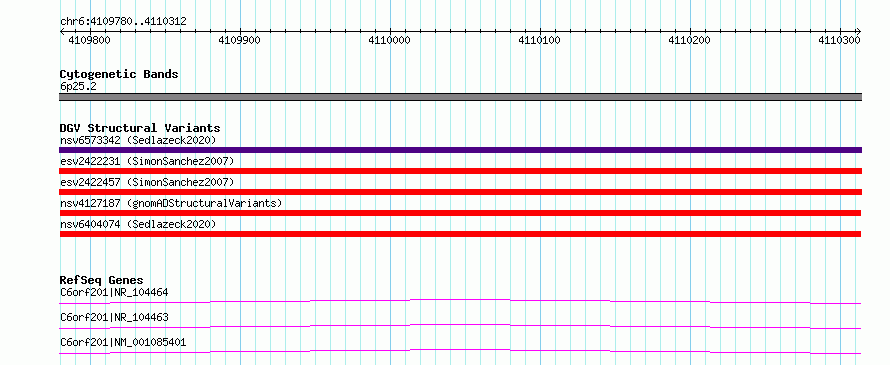Click the 4109900 ruler tick label
The width and height of the screenshot is (890, 365).
240,40
